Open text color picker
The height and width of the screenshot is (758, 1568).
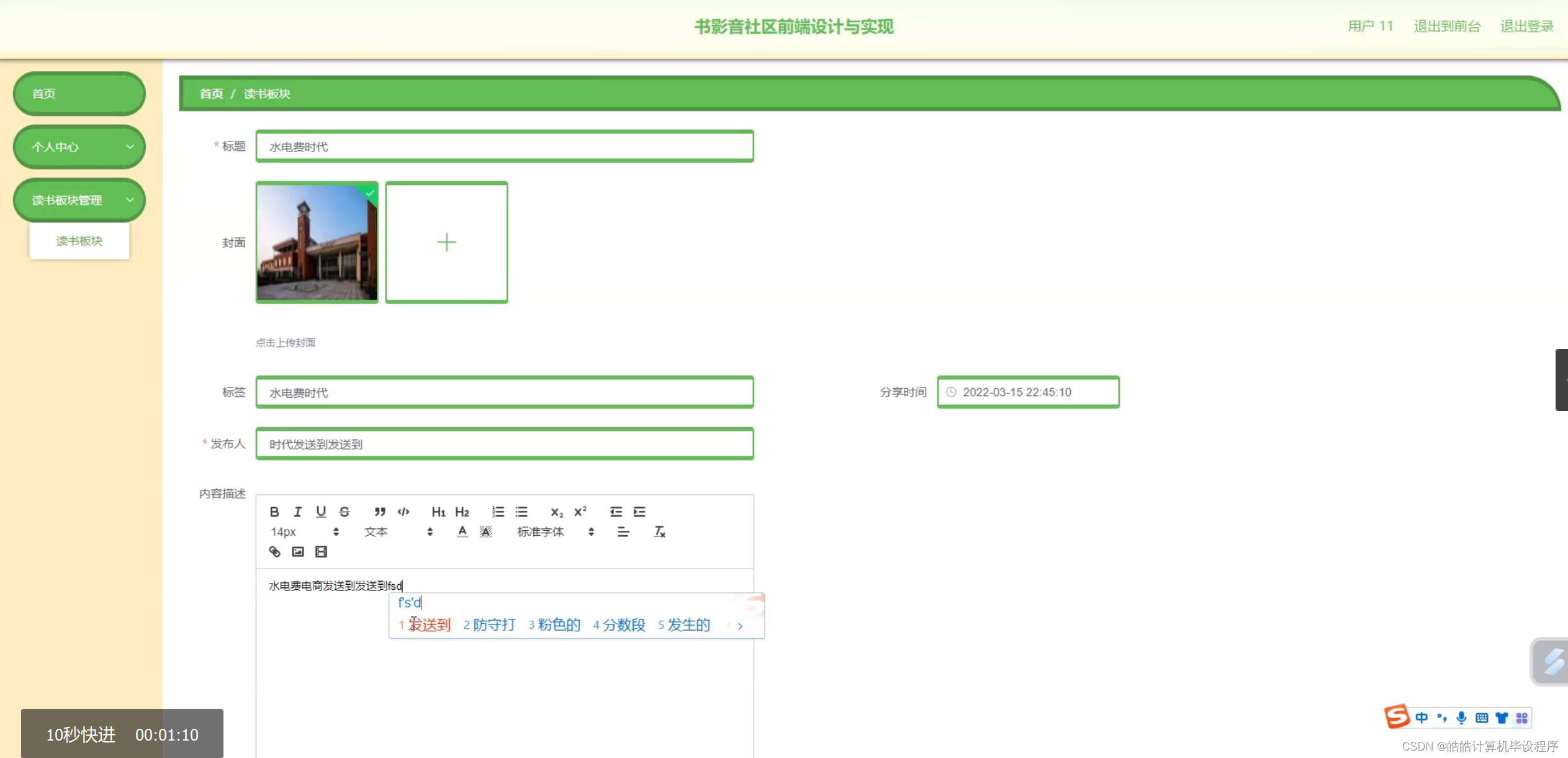(x=462, y=531)
